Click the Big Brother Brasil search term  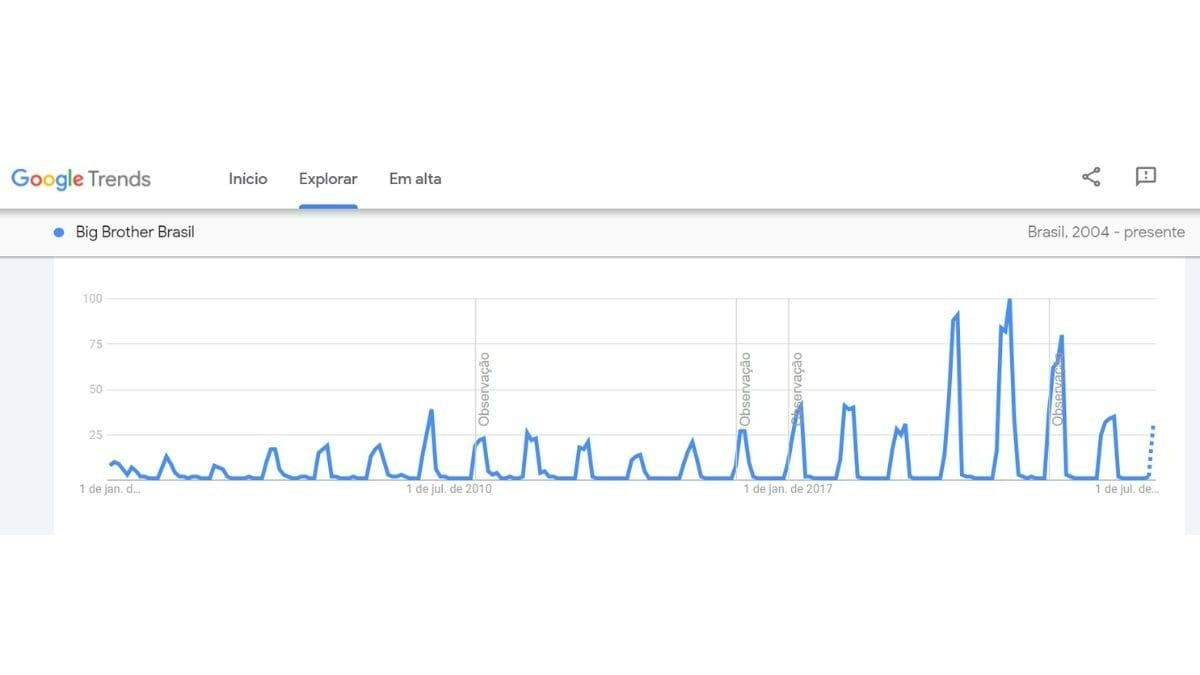coord(135,232)
